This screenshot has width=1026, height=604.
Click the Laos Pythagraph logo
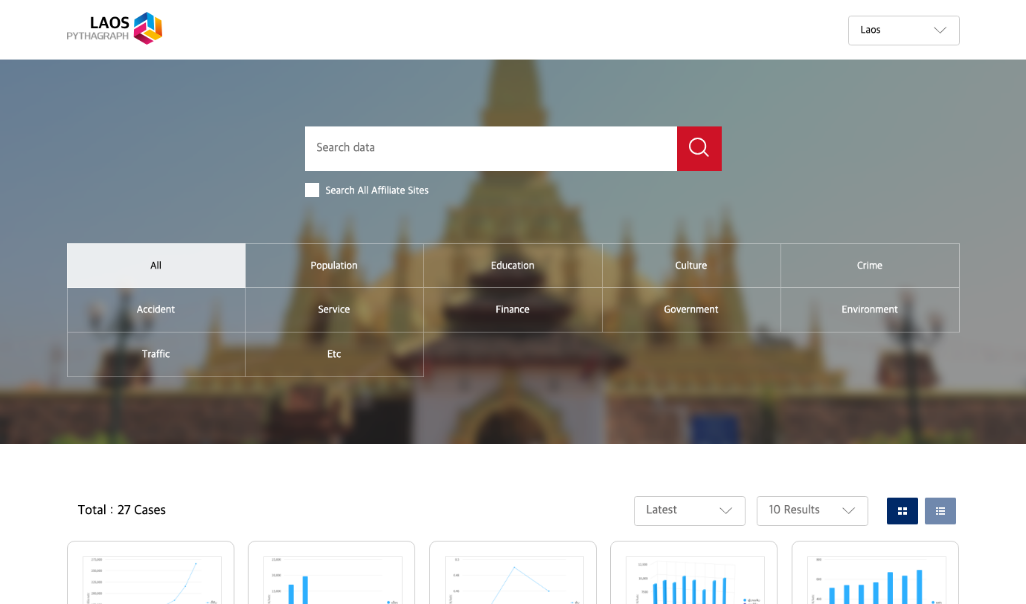[114, 29]
